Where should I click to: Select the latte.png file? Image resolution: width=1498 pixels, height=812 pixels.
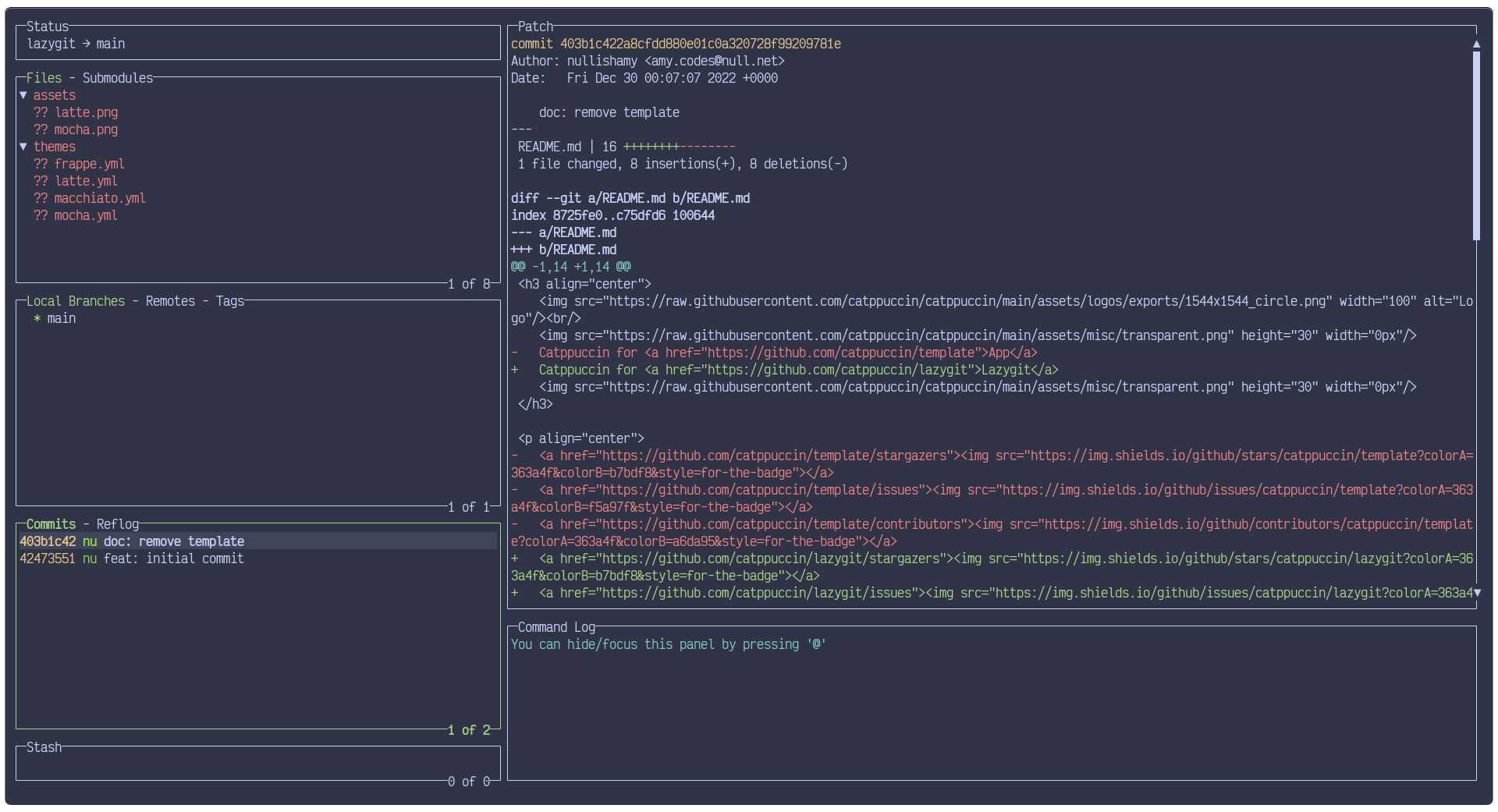click(x=76, y=112)
